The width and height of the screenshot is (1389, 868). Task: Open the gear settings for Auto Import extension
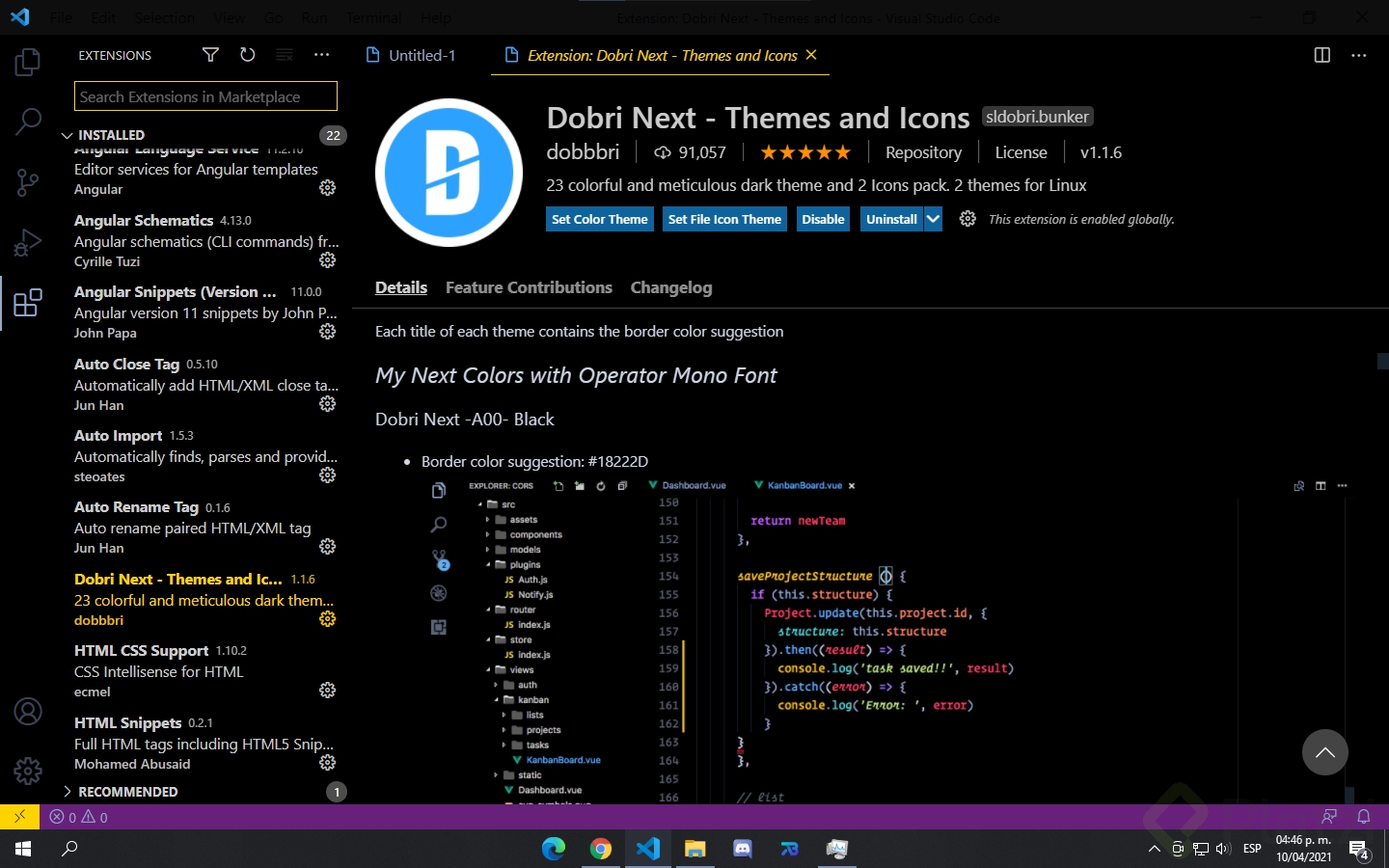327,475
